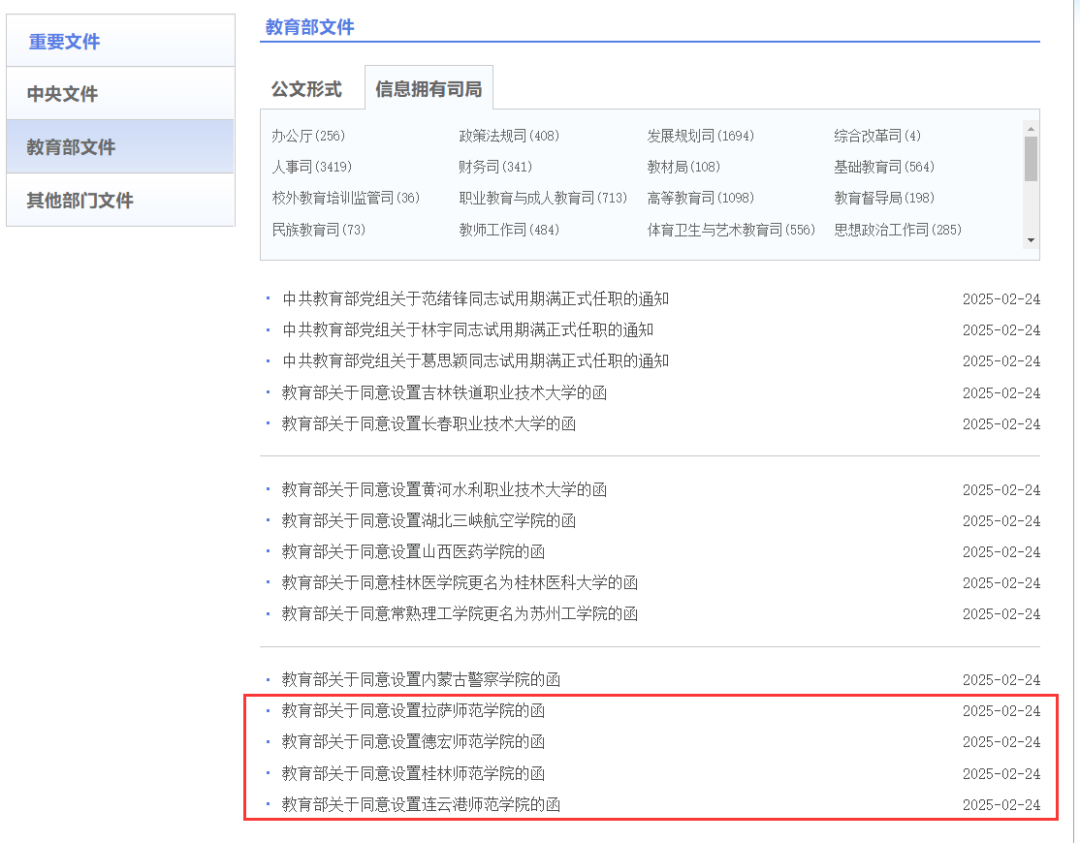Open 吉林铁道职业技术大学 approval letter
Viewport: 1080px width, 843px height.
pyautogui.click(x=444, y=393)
